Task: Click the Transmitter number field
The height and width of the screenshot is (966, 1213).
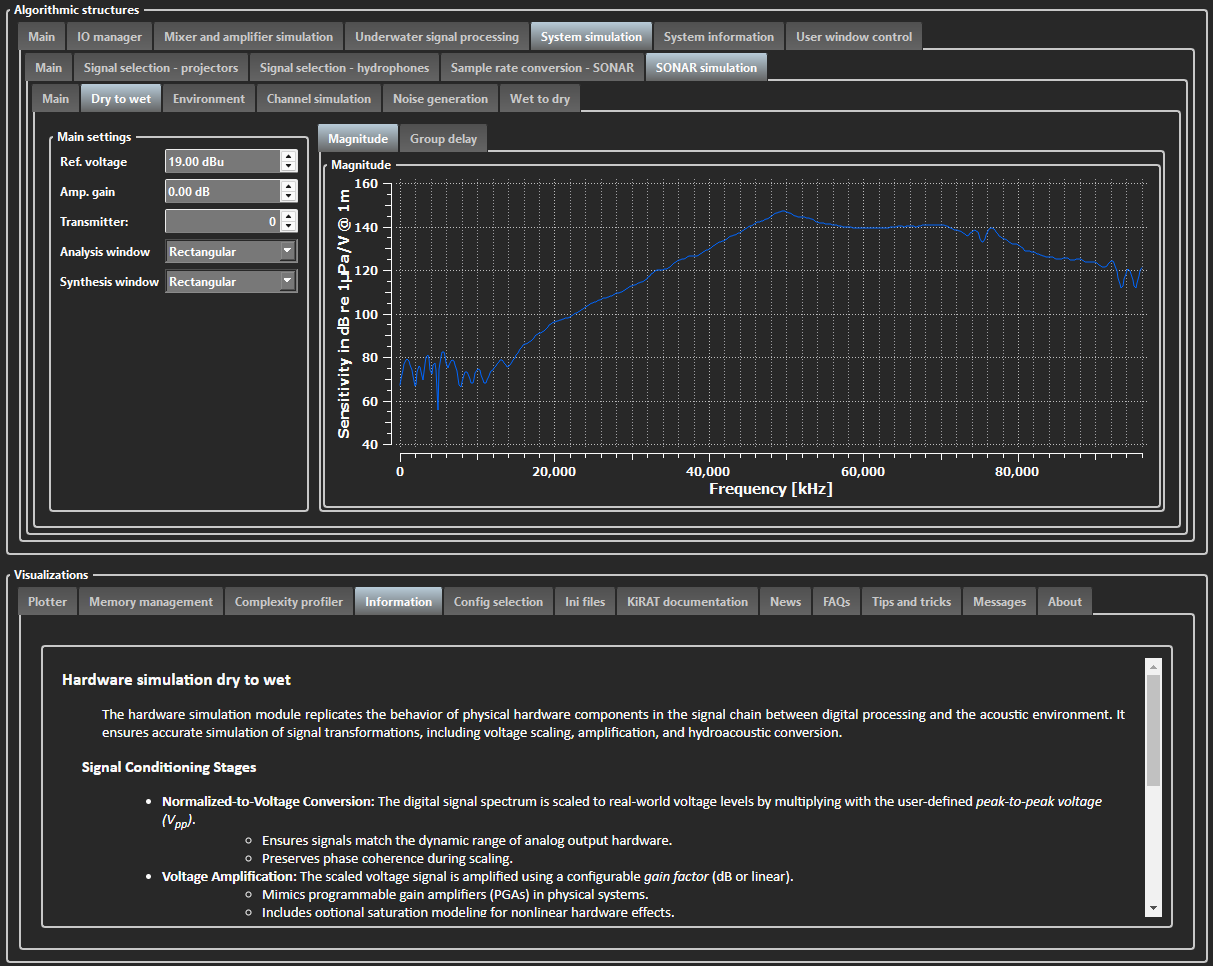Action: coord(222,221)
